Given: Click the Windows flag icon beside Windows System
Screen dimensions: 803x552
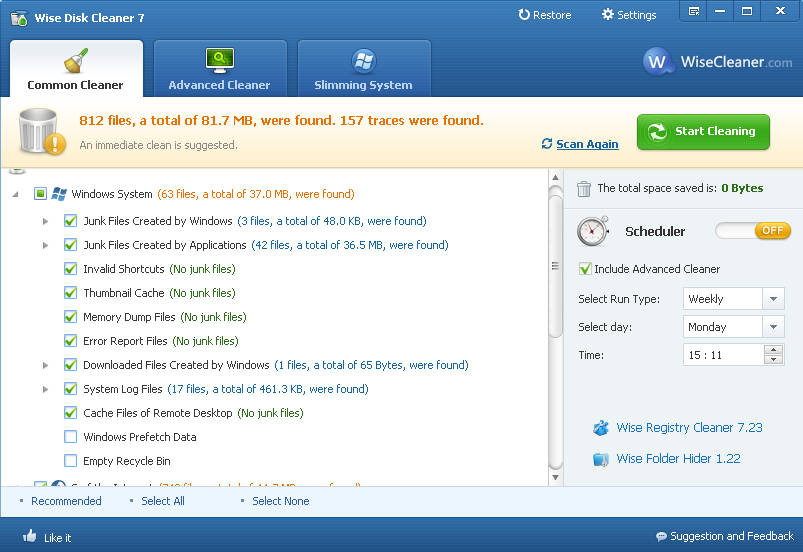Looking at the screenshot, I should point(59,194).
